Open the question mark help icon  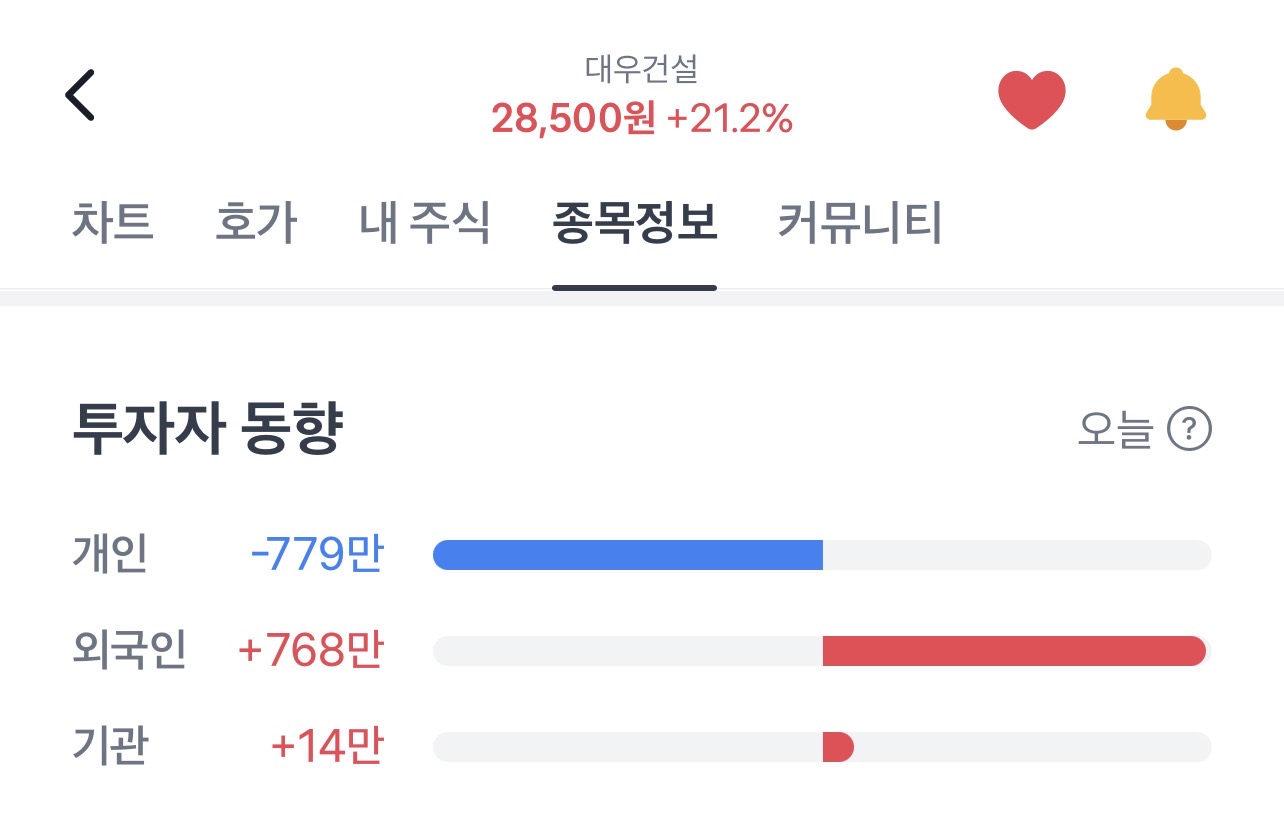(x=1189, y=429)
